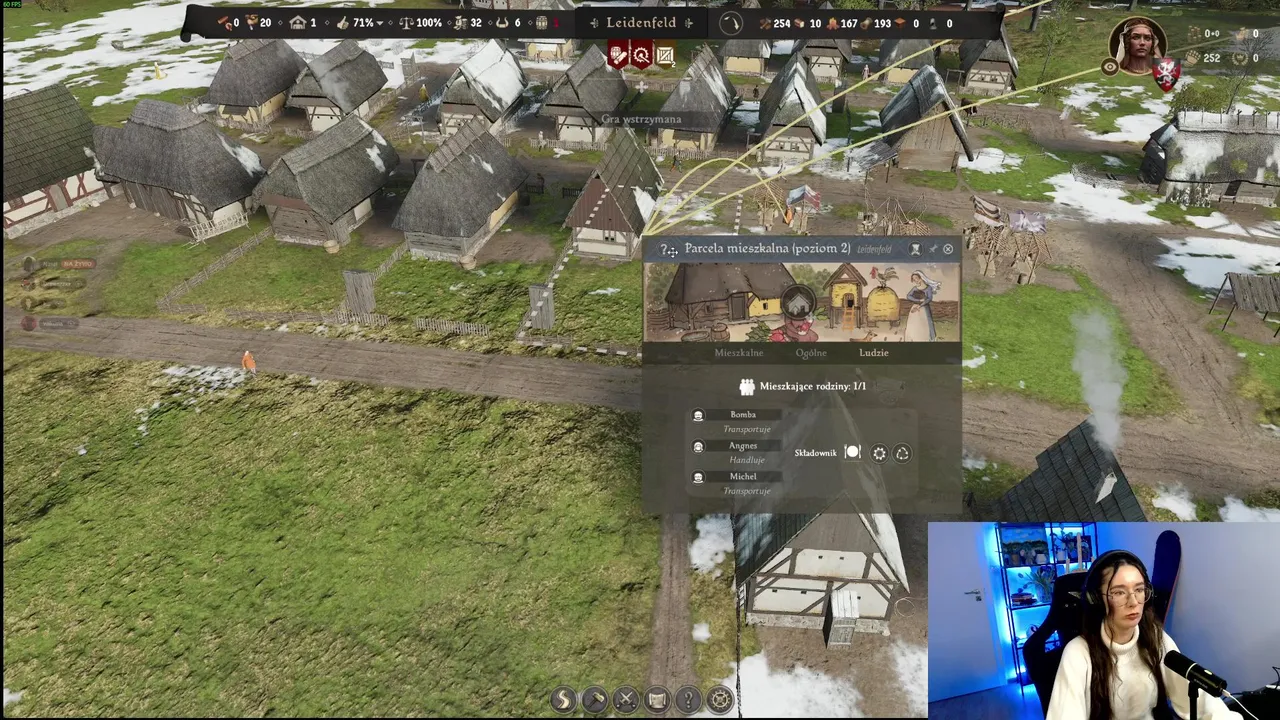Screen dimensions: 1280x720
Task: Click the icon showing 0+0 near portrait
Action: [1192, 34]
